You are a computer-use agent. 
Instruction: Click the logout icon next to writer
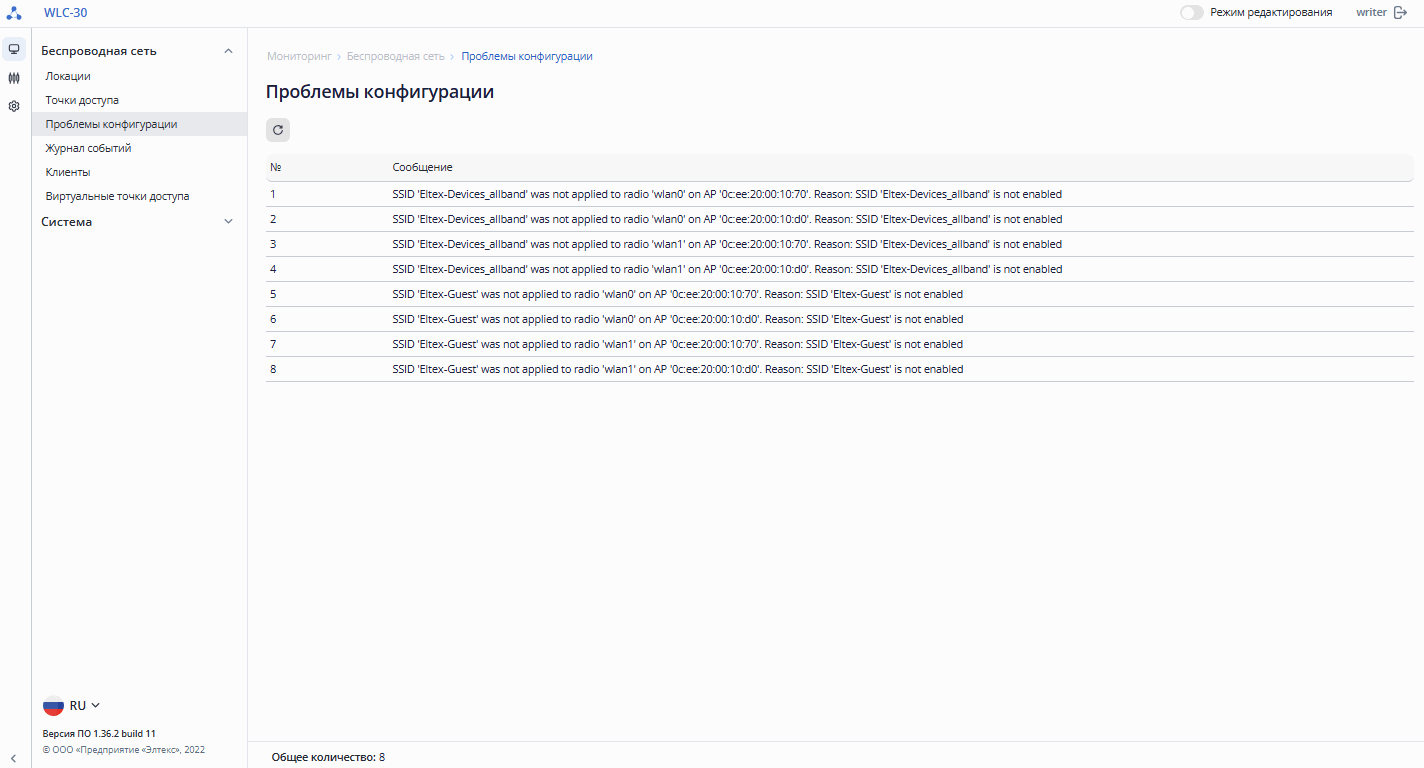[x=1400, y=13]
